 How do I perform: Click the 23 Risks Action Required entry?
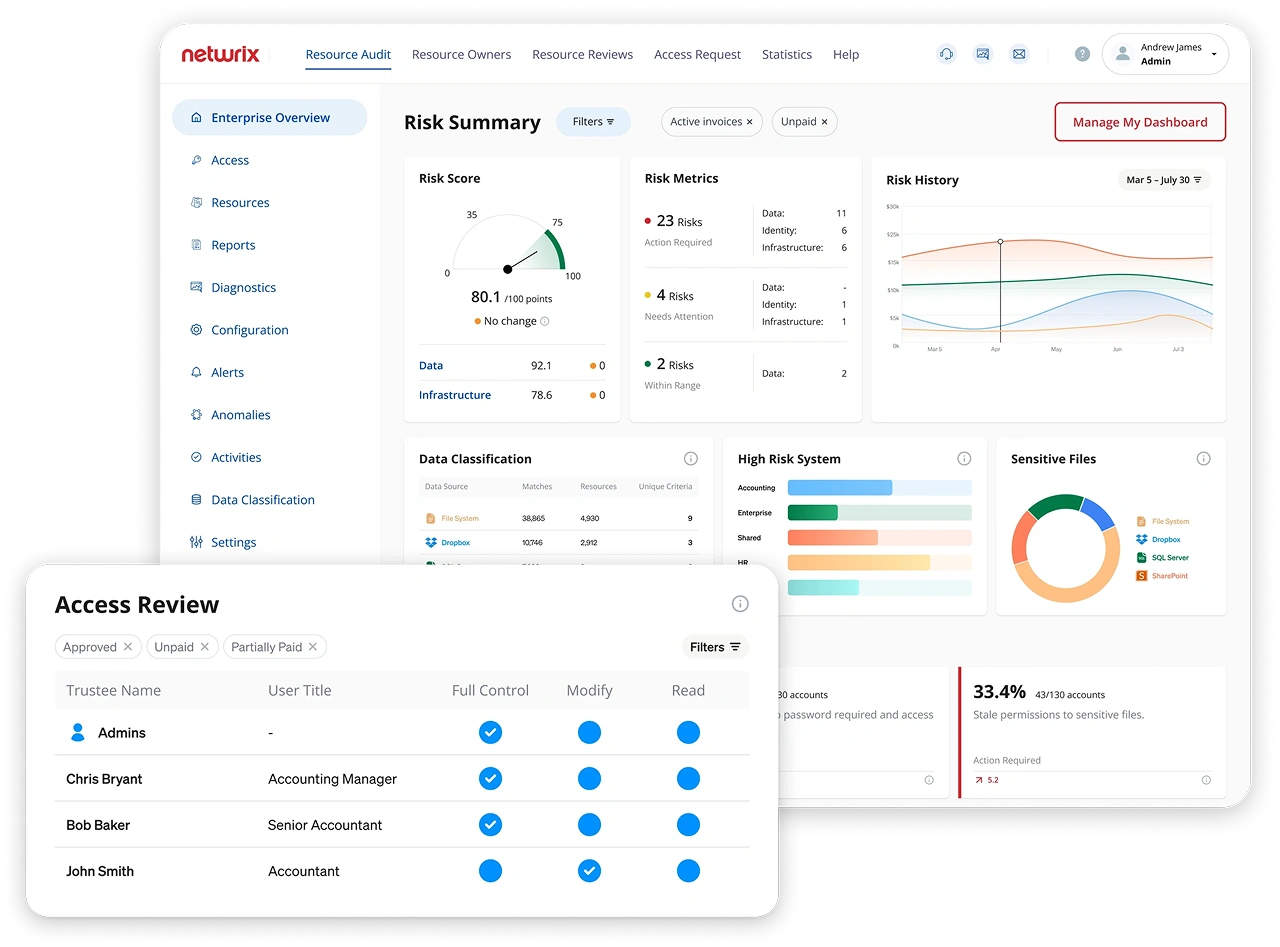pyautogui.click(x=679, y=231)
